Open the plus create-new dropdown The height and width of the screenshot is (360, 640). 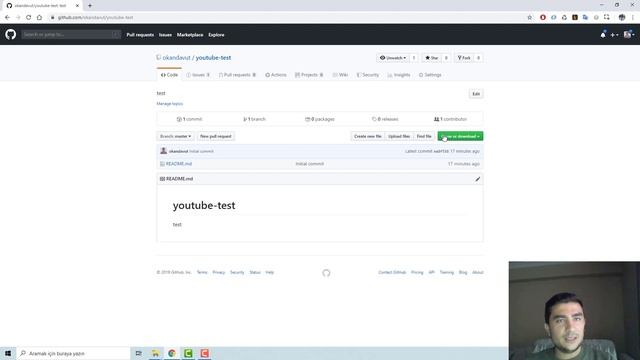[614, 35]
